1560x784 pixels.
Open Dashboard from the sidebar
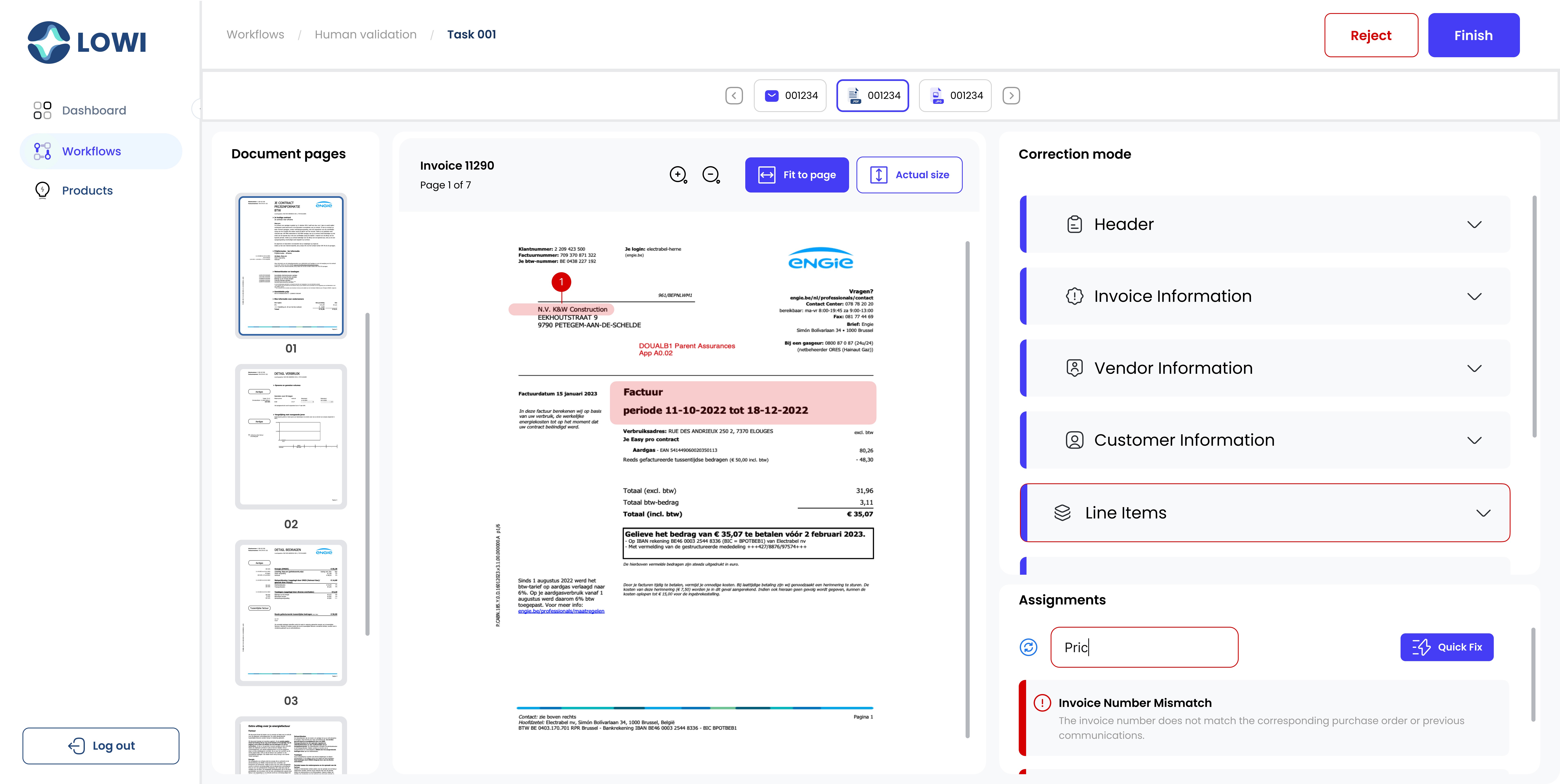(x=94, y=110)
